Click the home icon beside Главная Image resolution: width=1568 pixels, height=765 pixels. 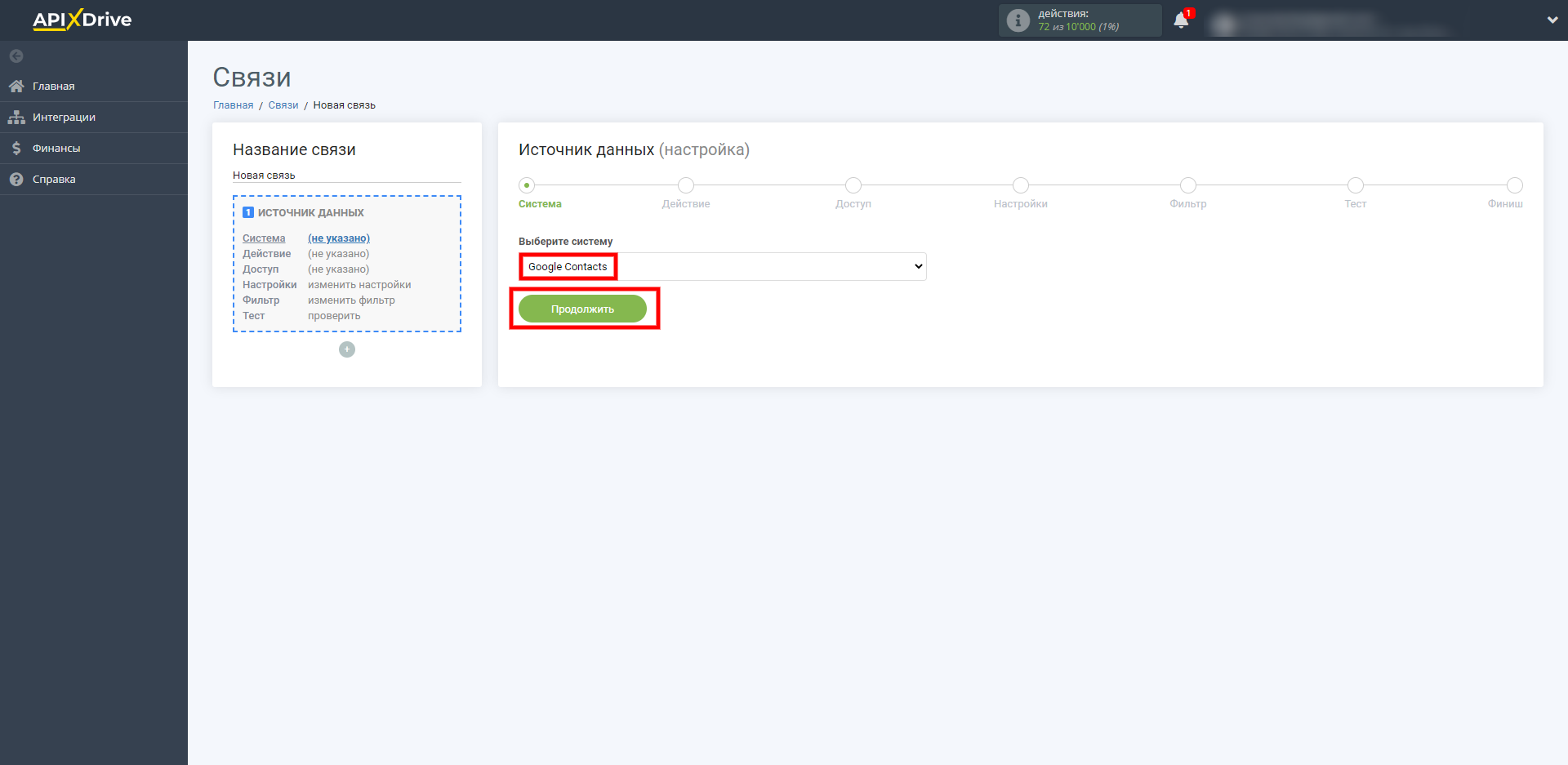[16, 86]
